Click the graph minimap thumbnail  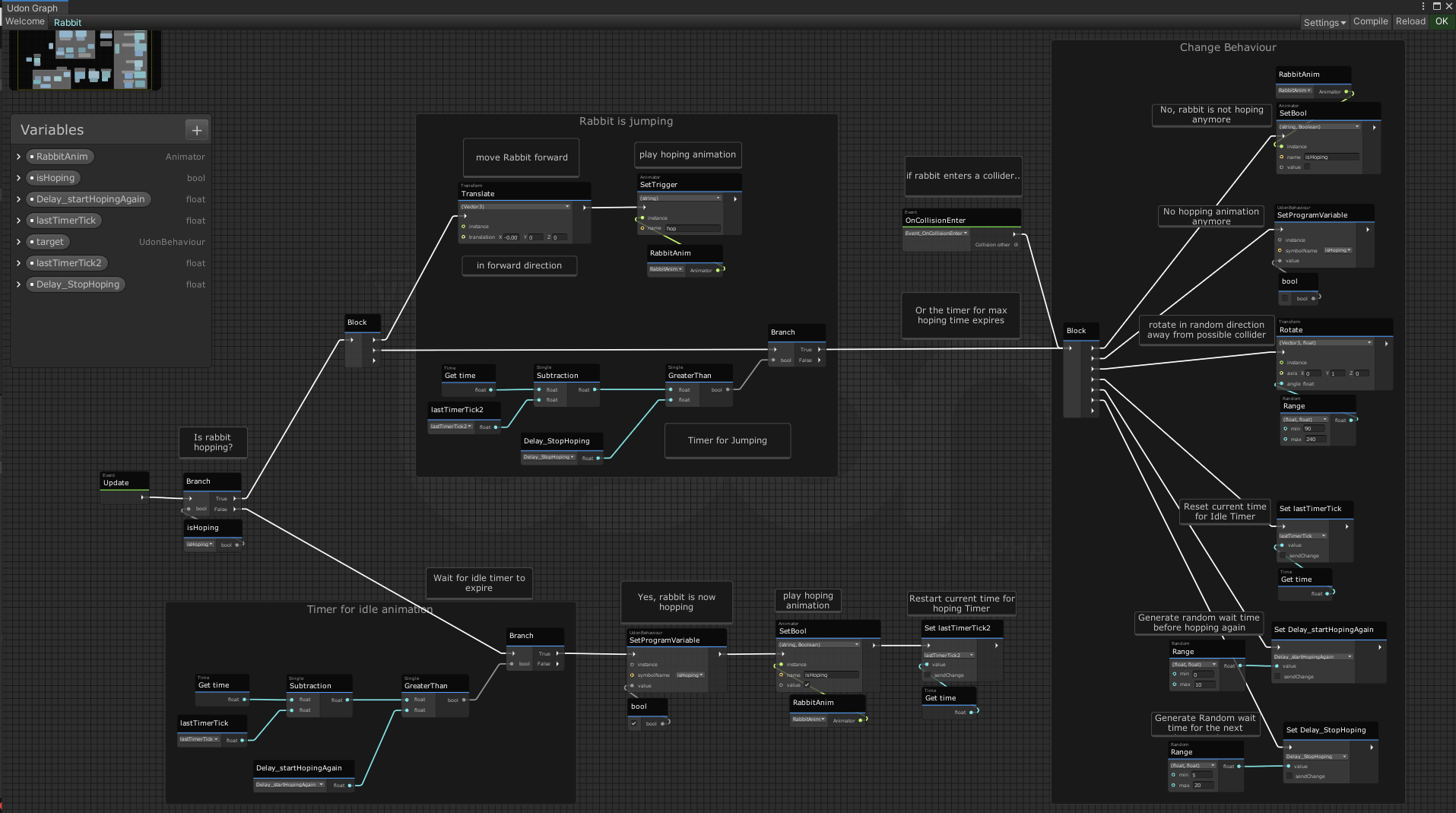coord(85,59)
